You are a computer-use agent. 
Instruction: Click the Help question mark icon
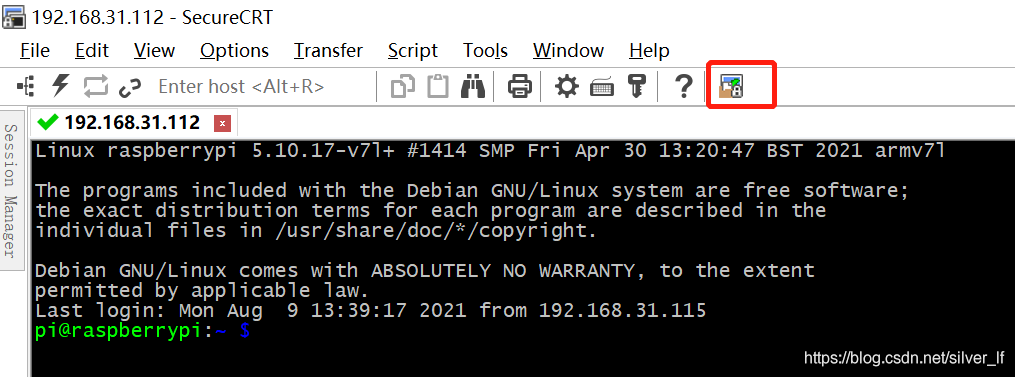(x=684, y=86)
